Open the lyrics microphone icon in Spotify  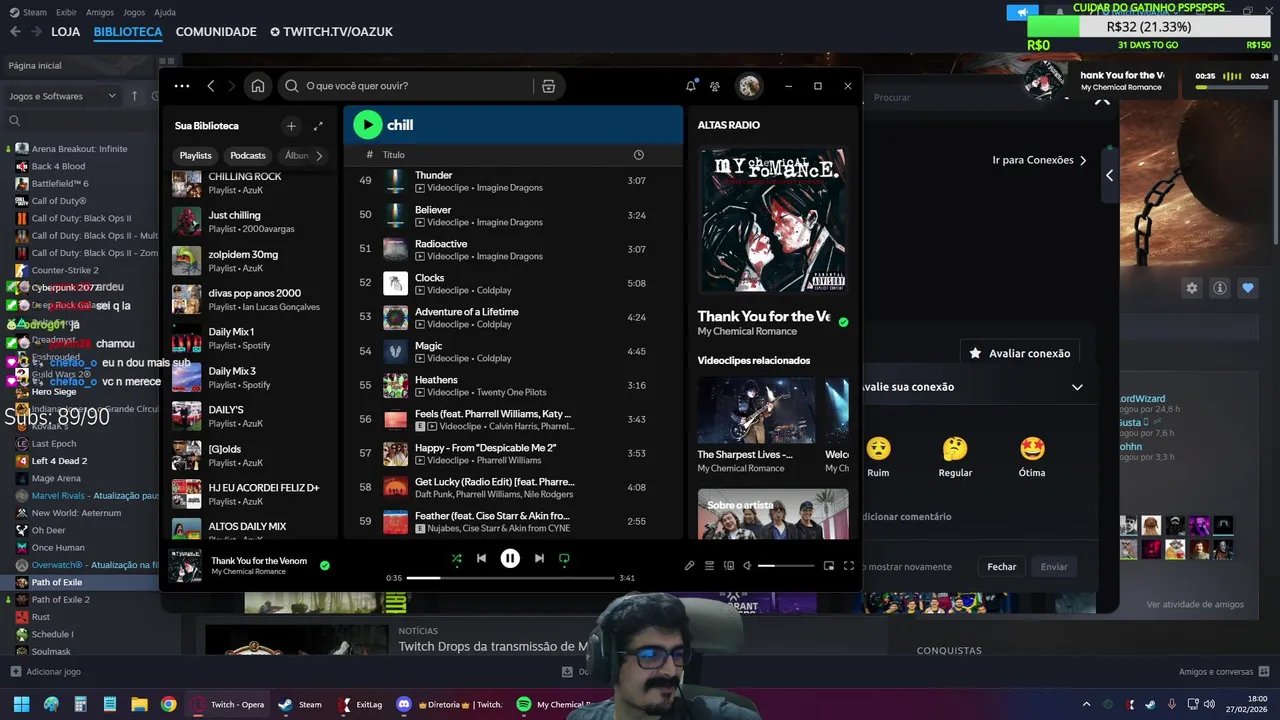[x=689, y=566]
